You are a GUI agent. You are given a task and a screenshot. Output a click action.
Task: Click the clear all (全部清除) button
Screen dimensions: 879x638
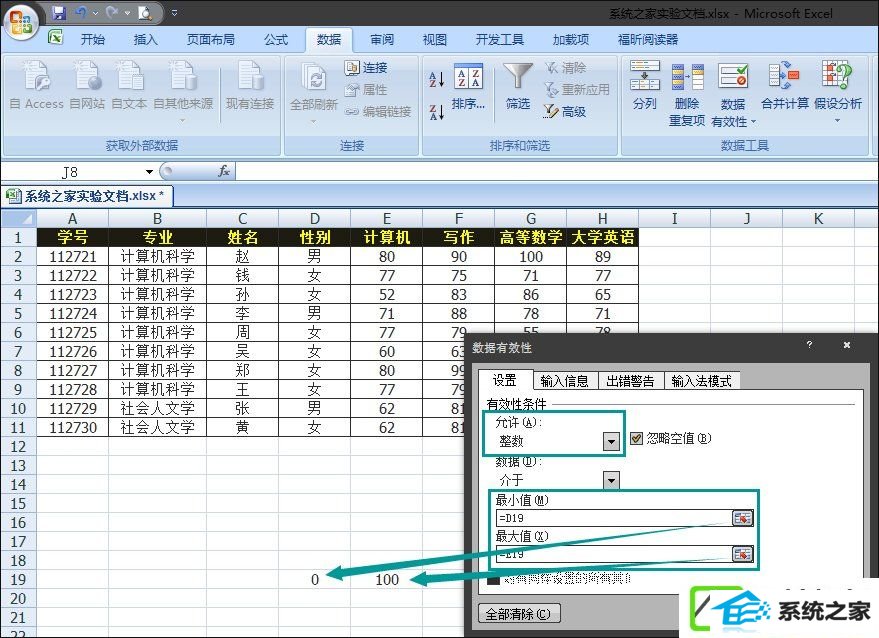[x=519, y=614]
